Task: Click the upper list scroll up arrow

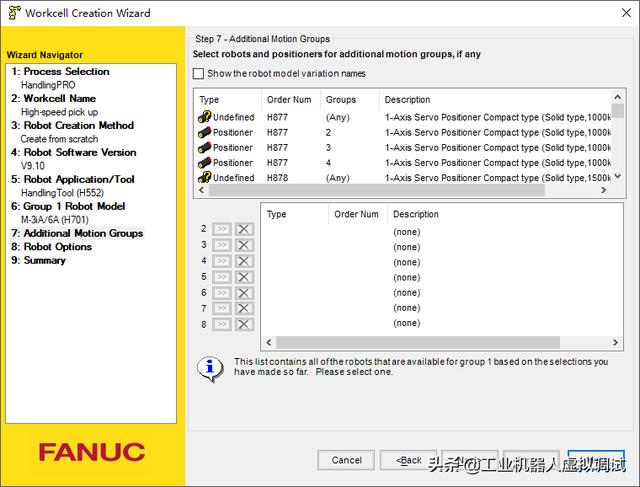Action: tap(618, 97)
